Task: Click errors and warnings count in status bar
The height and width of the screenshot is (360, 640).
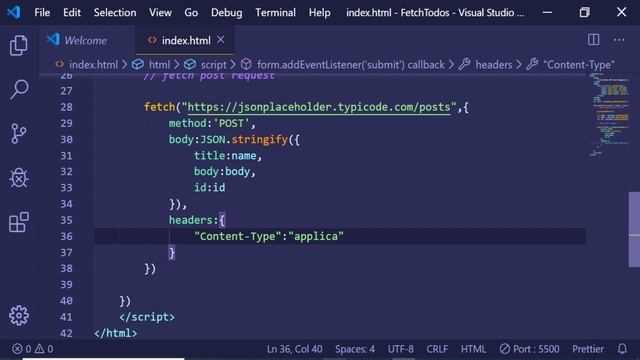Action: [33, 349]
